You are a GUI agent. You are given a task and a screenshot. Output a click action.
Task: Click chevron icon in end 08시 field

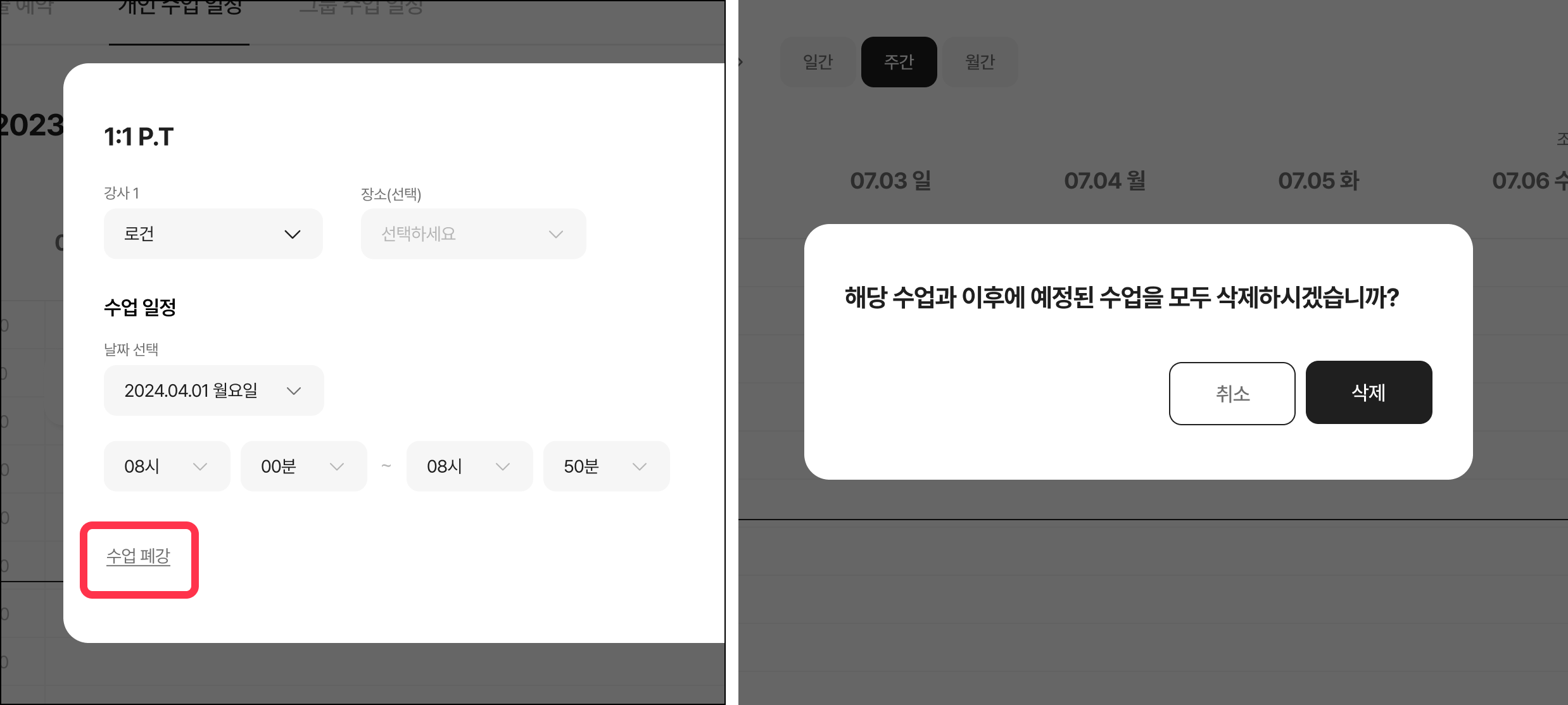coord(502,467)
